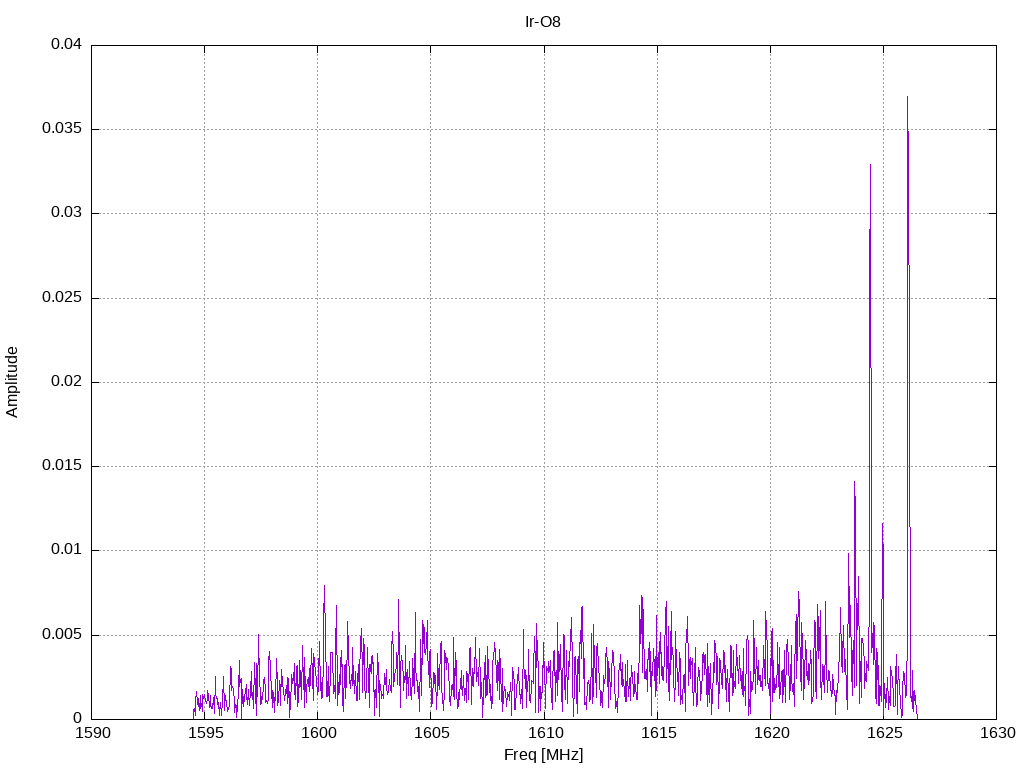Click y-axis tick value 0.015
The width and height of the screenshot is (1024, 768).
pyautogui.click(x=62, y=466)
